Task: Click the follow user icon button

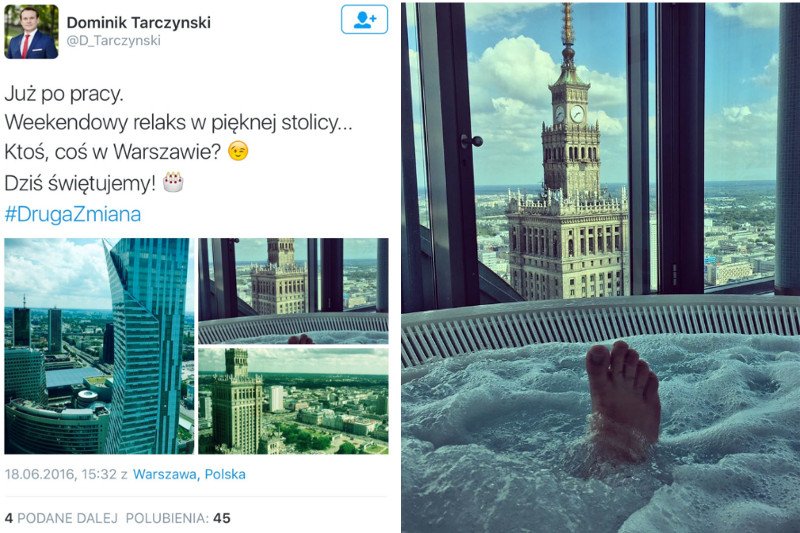Action: 364,19
